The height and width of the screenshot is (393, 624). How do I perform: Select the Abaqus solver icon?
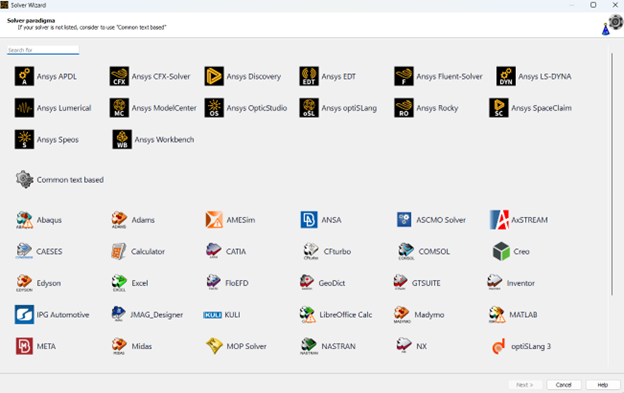pyautogui.click(x=24, y=220)
